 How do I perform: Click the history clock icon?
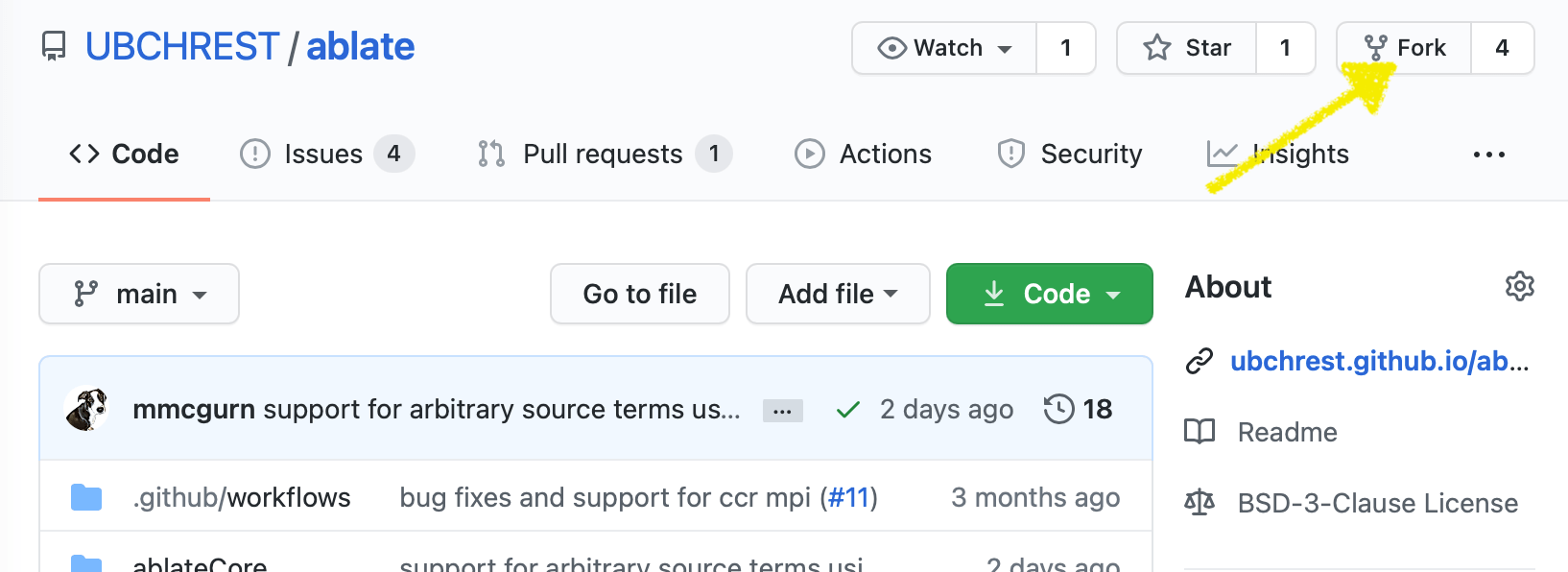[x=1058, y=410]
